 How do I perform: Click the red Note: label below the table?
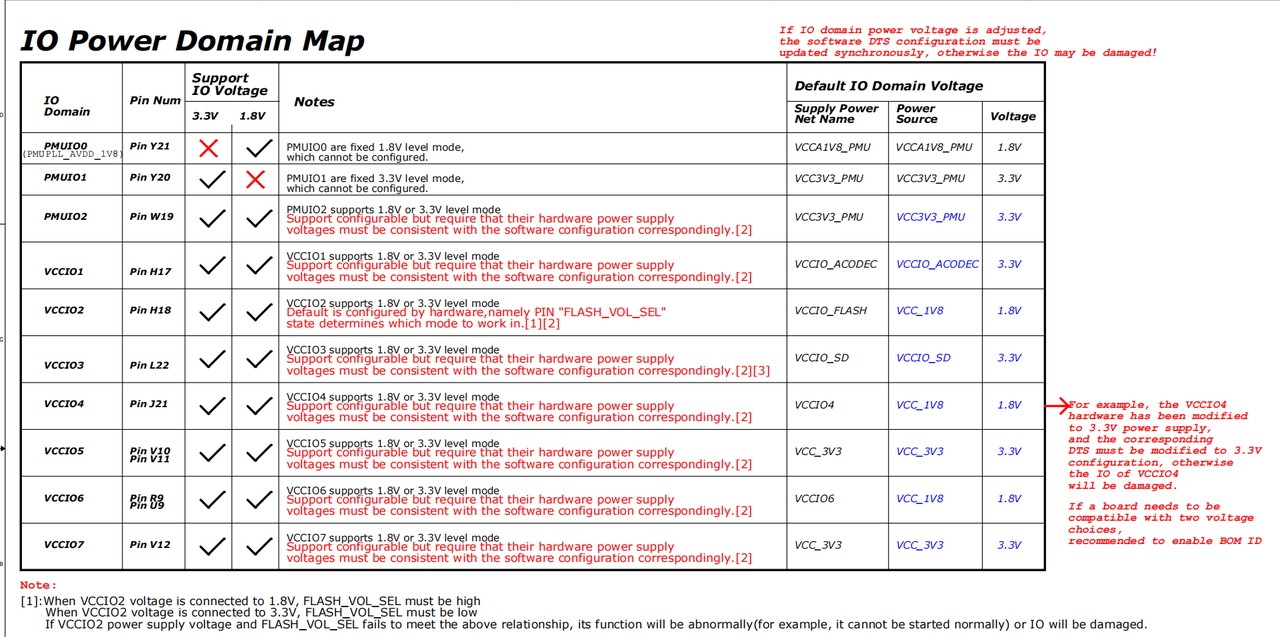pyautogui.click(x=39, y=585)
